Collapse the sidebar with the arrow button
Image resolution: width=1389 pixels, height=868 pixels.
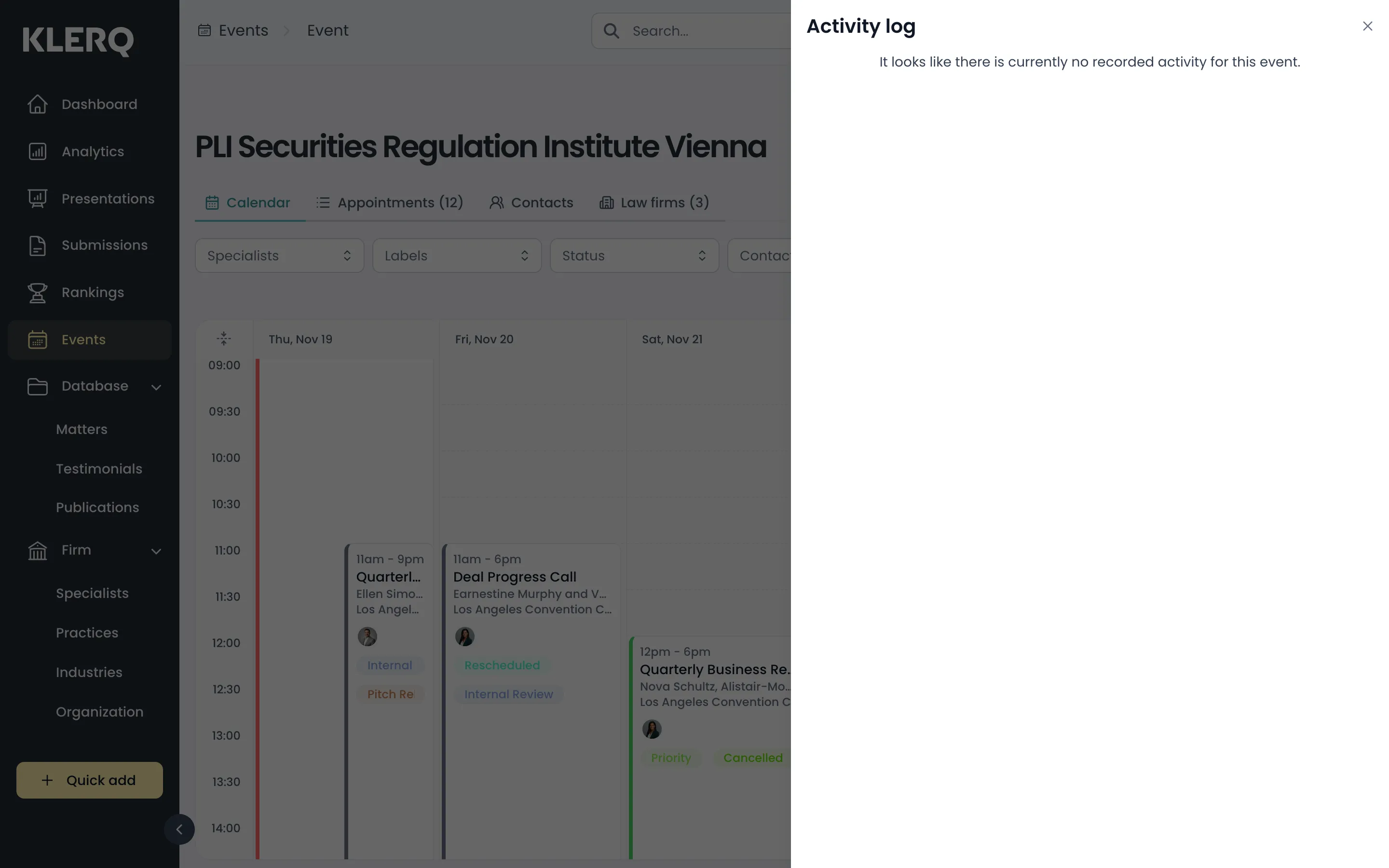tap(179, 829)
